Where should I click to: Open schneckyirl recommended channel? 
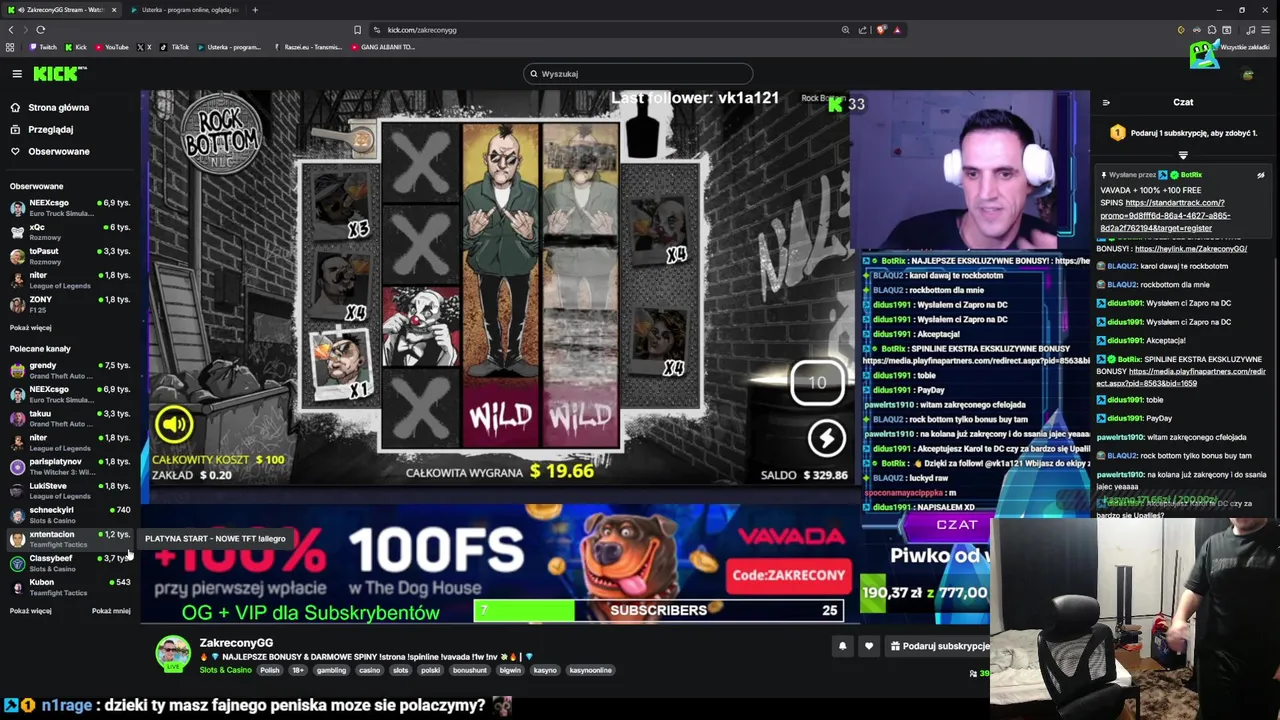click(70, 514)
